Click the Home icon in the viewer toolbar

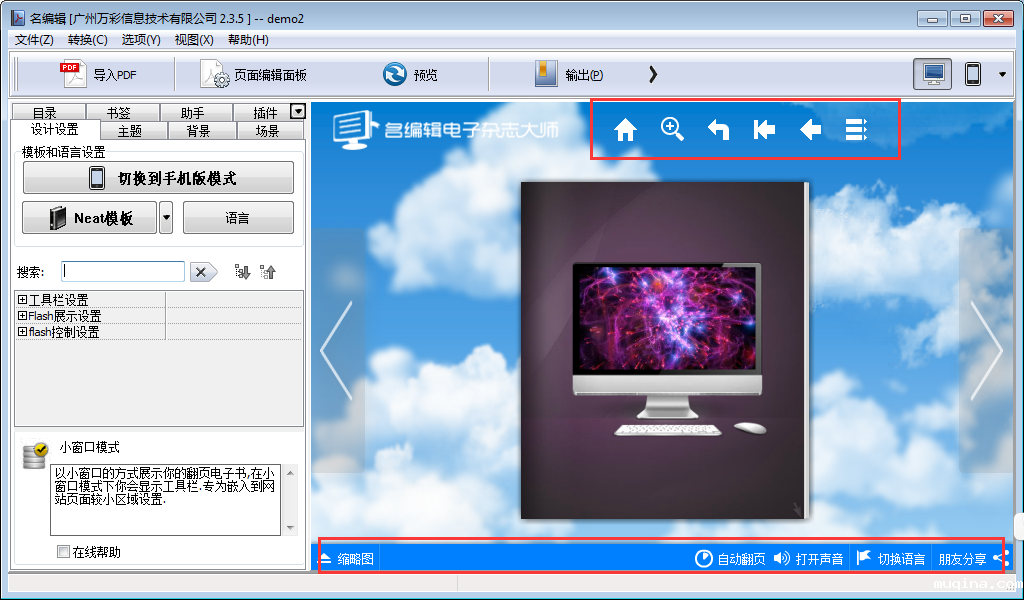click(x=625, y=130)
